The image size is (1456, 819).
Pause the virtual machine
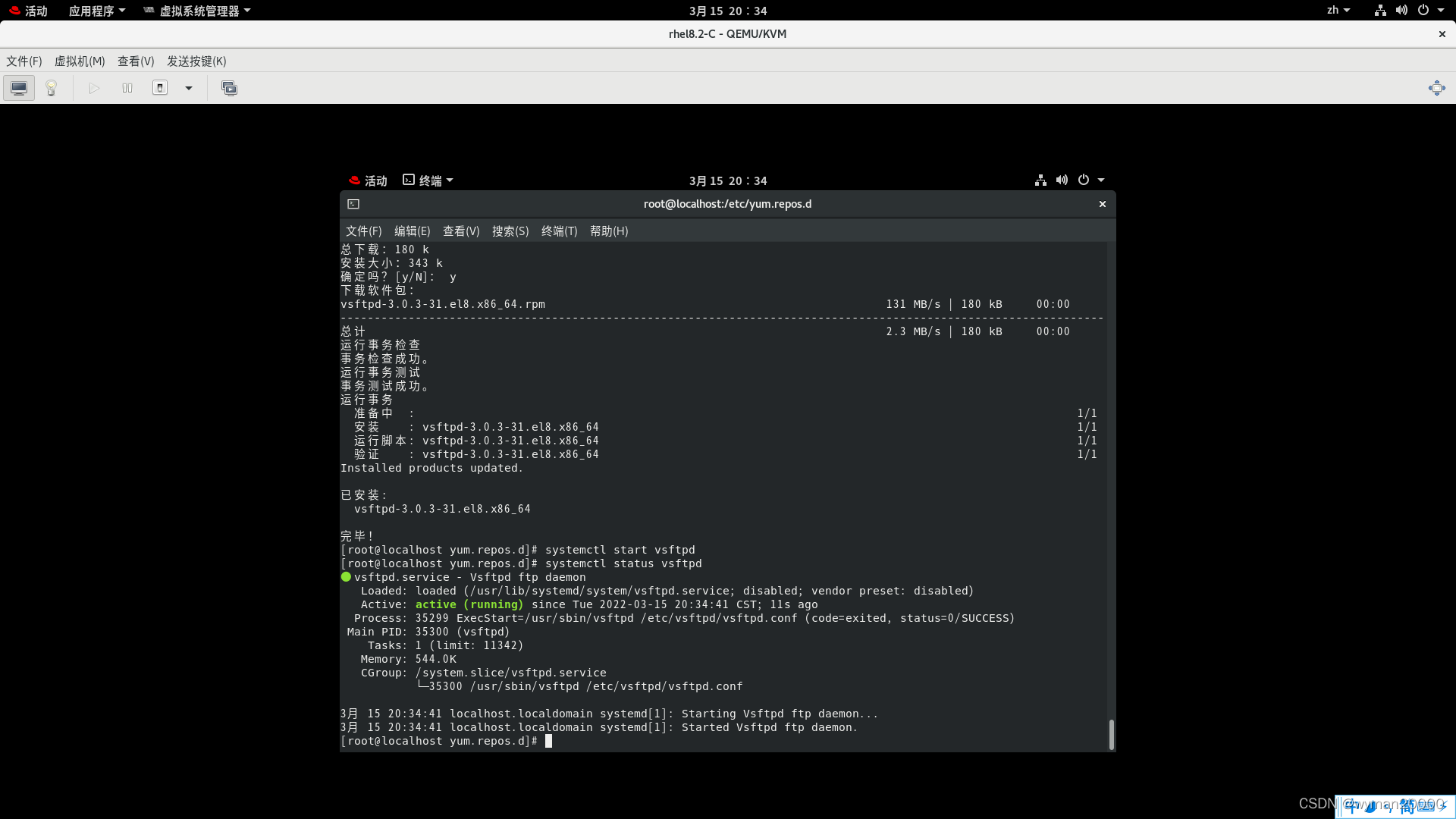click(x=127, y=88)
